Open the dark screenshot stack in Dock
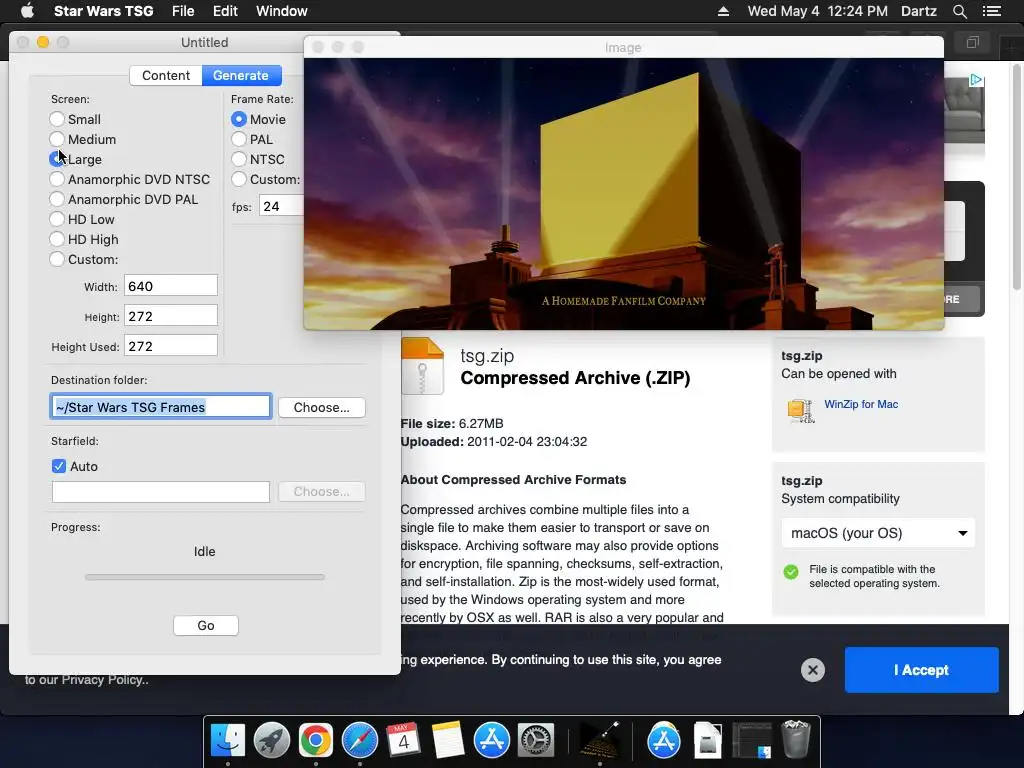 click(752, 741)
